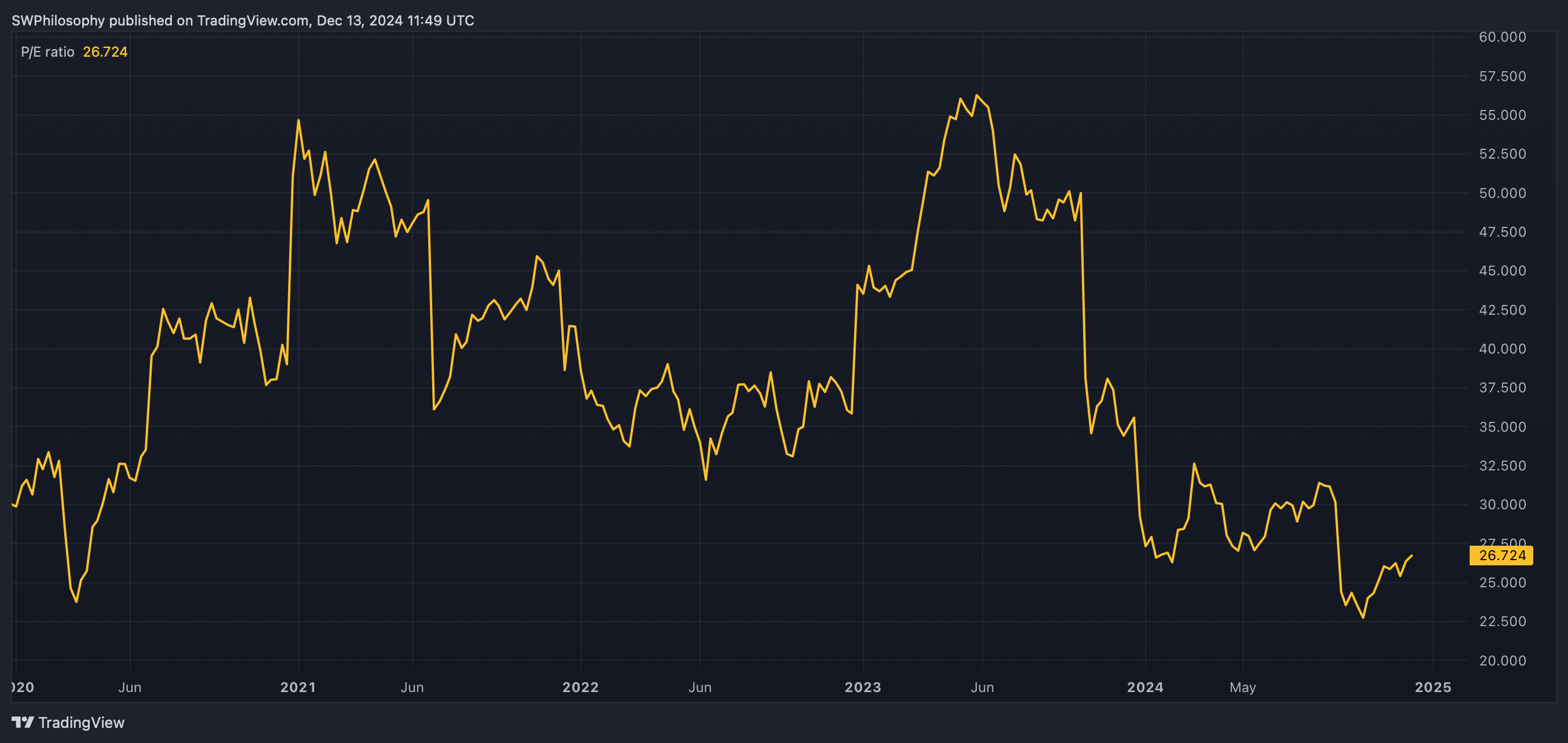Click the 2022 time axis label
The image size is (1568, 743).
[580, 687]
